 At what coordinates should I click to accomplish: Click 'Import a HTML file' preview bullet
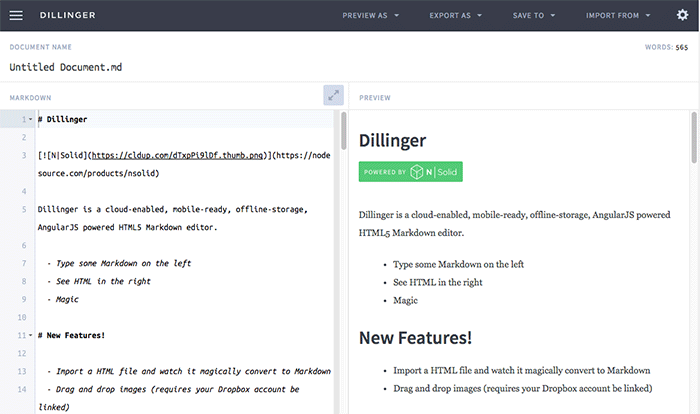(x=521, y=370)
